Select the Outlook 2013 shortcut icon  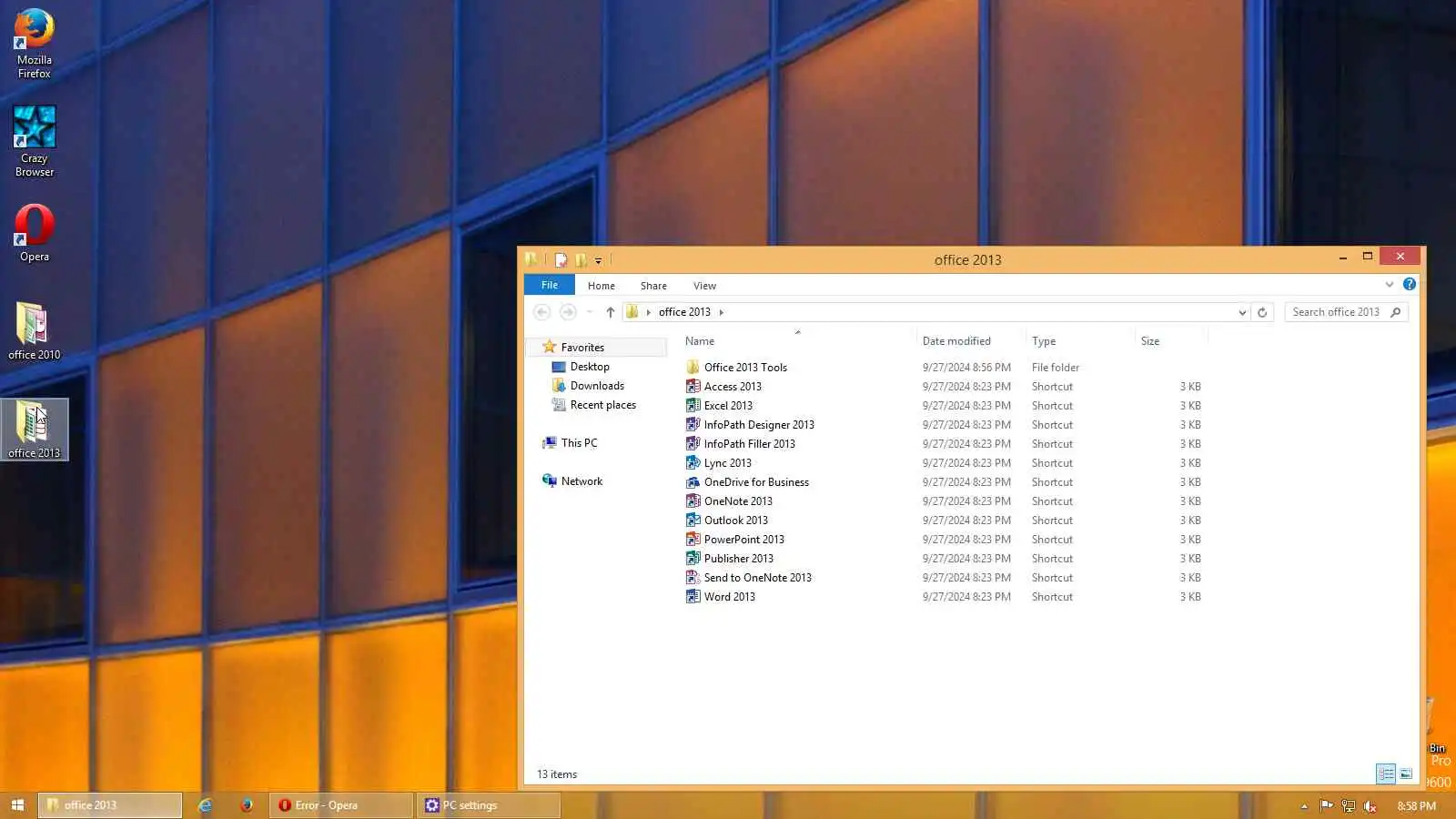coord(693,521)
